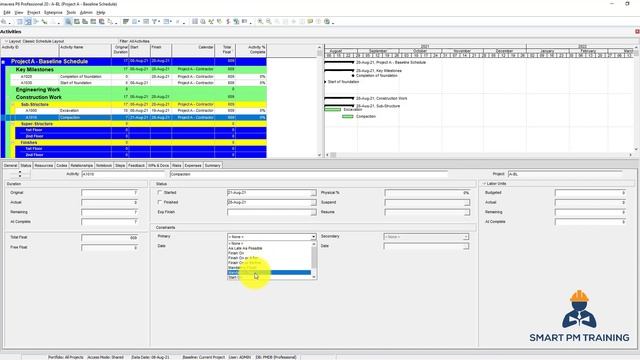Click the Gantt chart horizontal scrollbar thumb
This screenshot has width=640, height=360.
333,155
